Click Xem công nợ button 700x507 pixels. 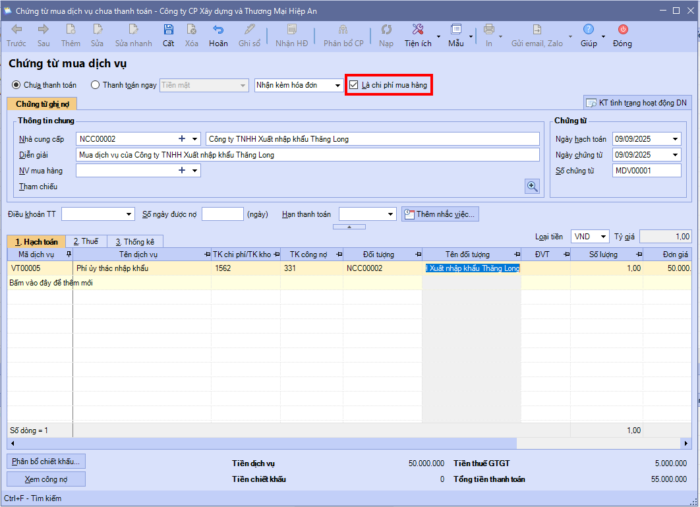point(46,479)
